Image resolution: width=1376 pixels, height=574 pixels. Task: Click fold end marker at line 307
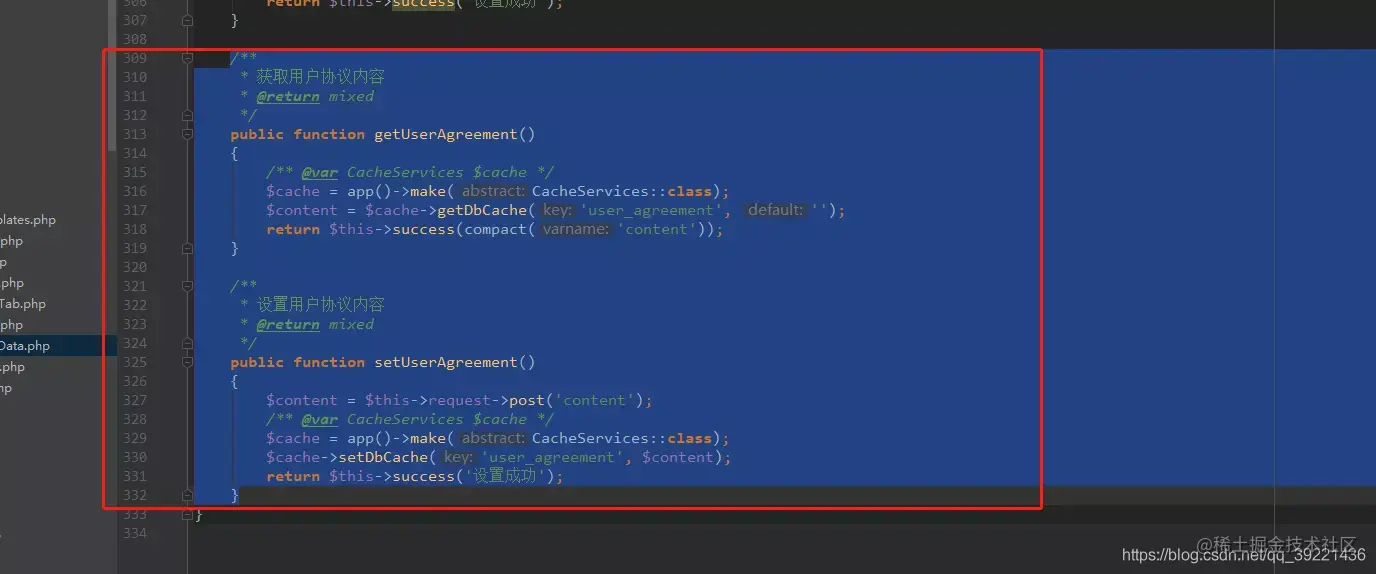187,20
